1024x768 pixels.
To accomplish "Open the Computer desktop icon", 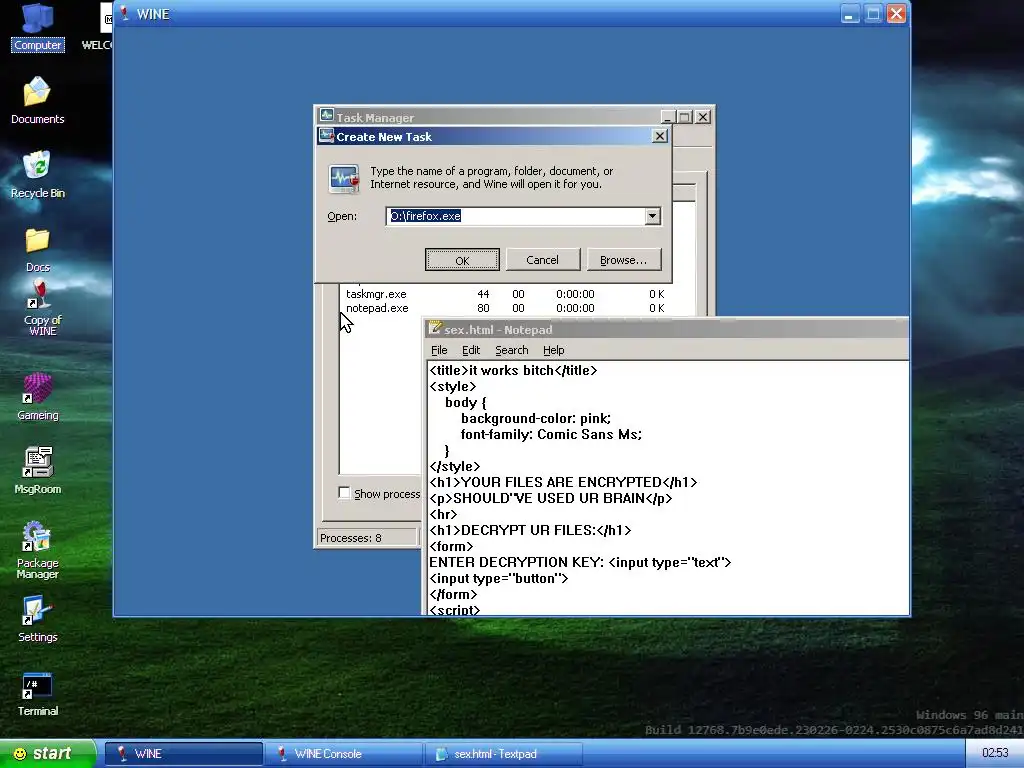I will pos(37,27).
